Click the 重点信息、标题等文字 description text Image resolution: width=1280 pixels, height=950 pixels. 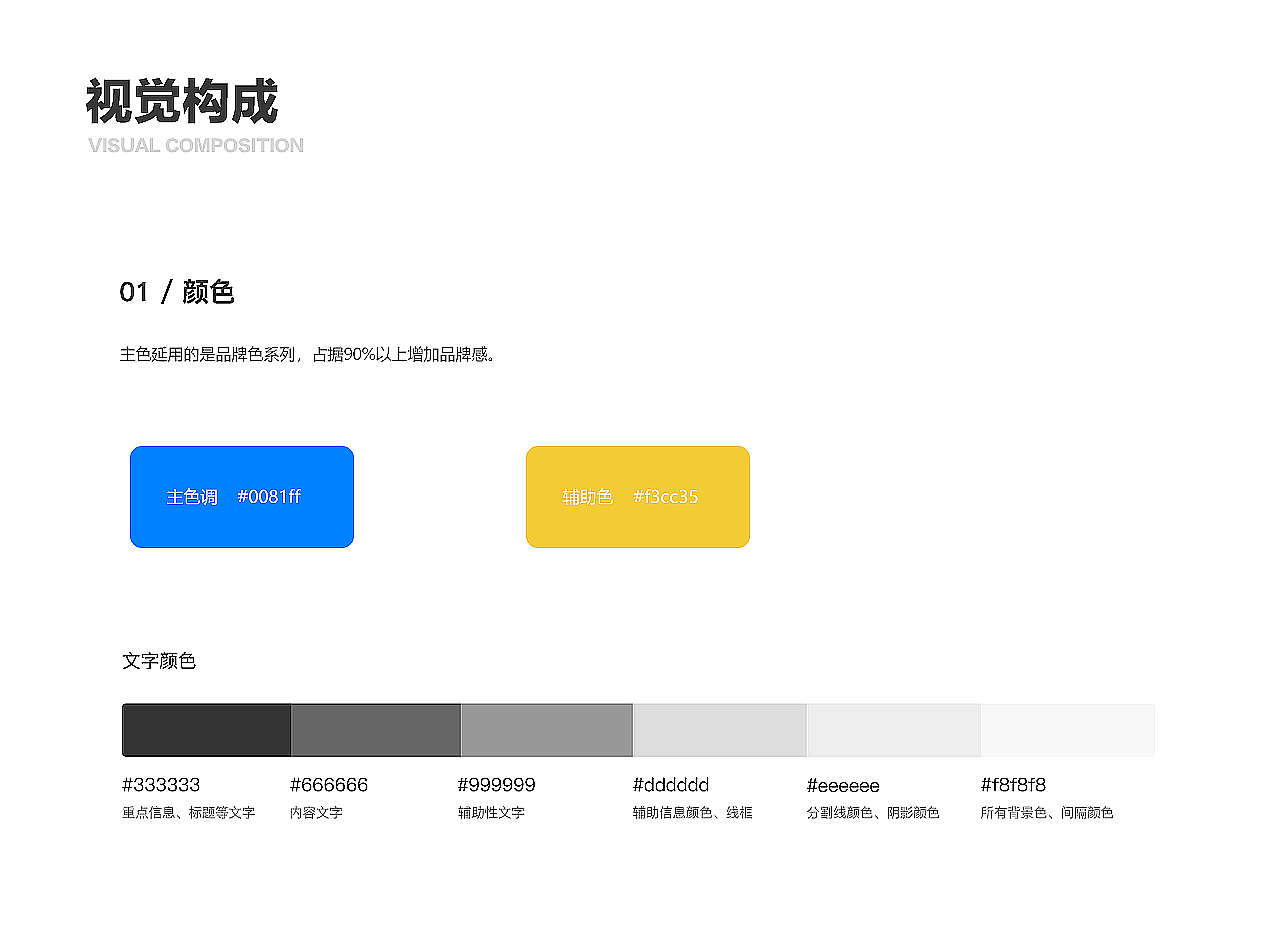pyautogui.click(x=189, y=813)
